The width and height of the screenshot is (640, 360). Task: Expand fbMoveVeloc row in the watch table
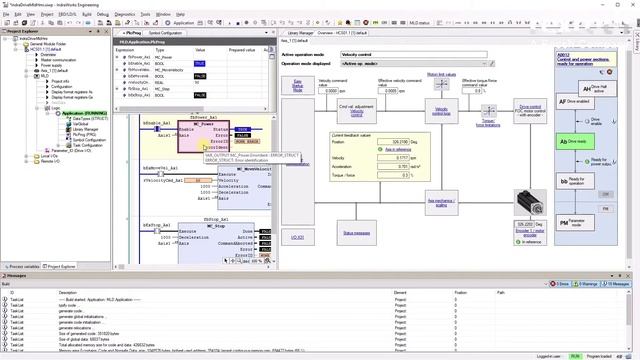click(x=117, y=70)
